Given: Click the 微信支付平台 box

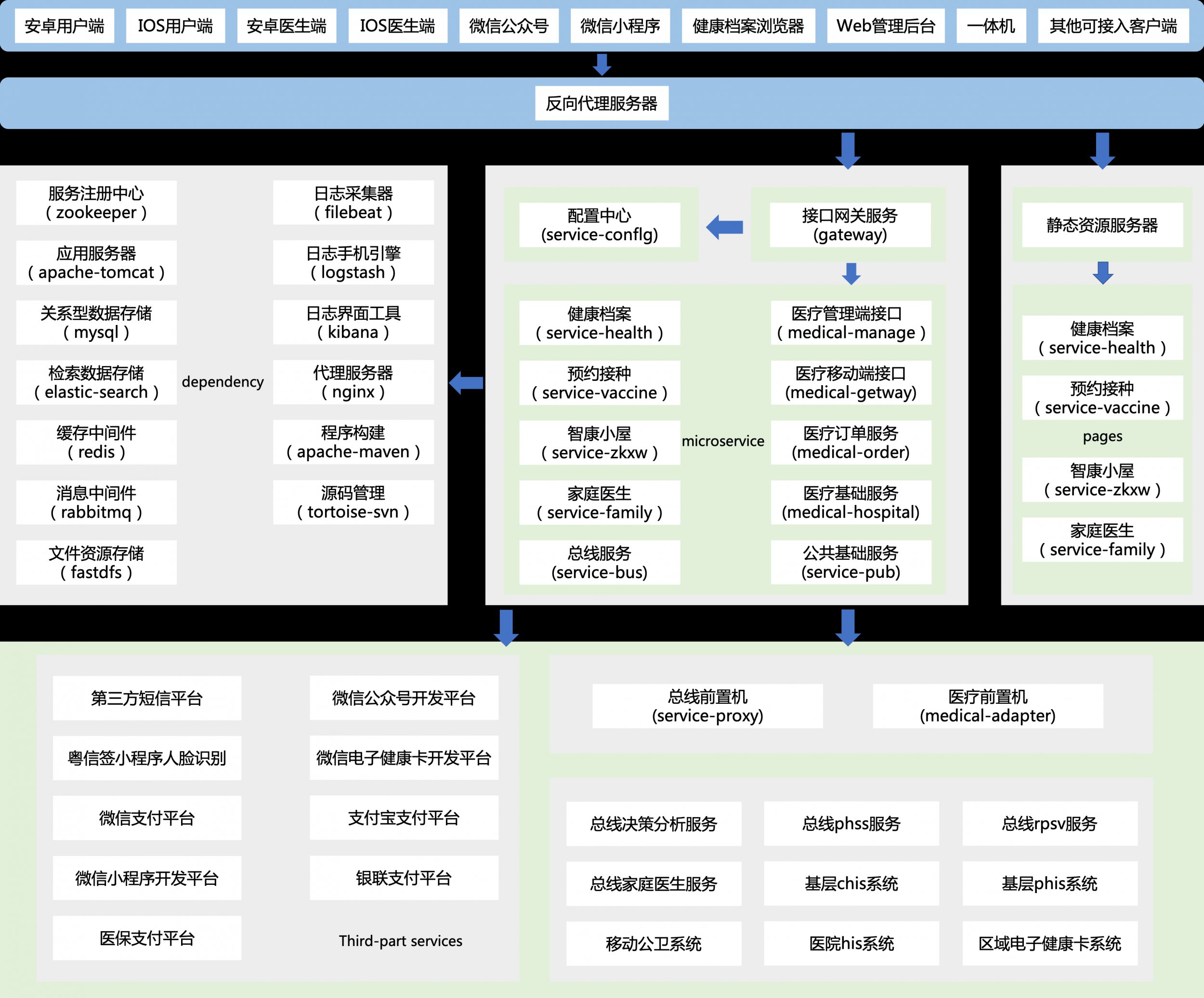Looking at the screenshot, I should [147, 817].
